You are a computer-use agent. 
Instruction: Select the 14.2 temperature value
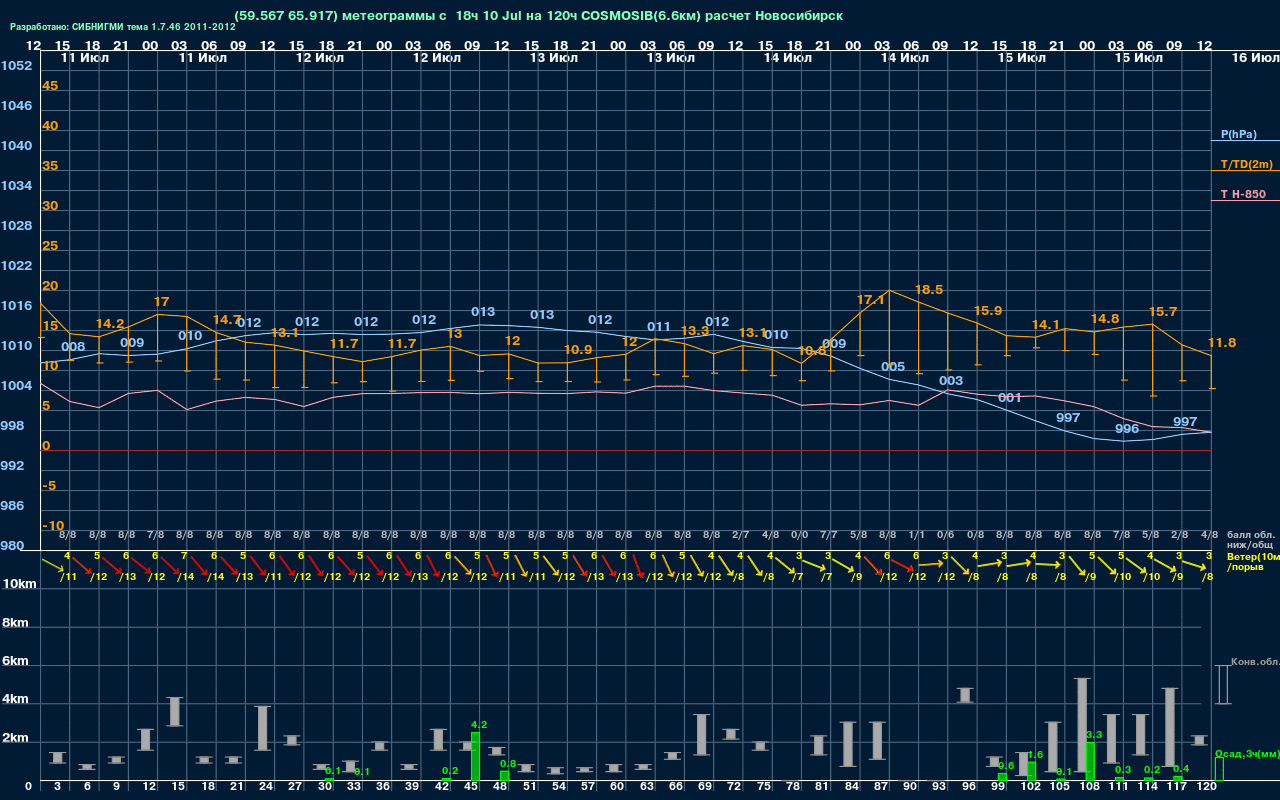click(x=110, y=324)
